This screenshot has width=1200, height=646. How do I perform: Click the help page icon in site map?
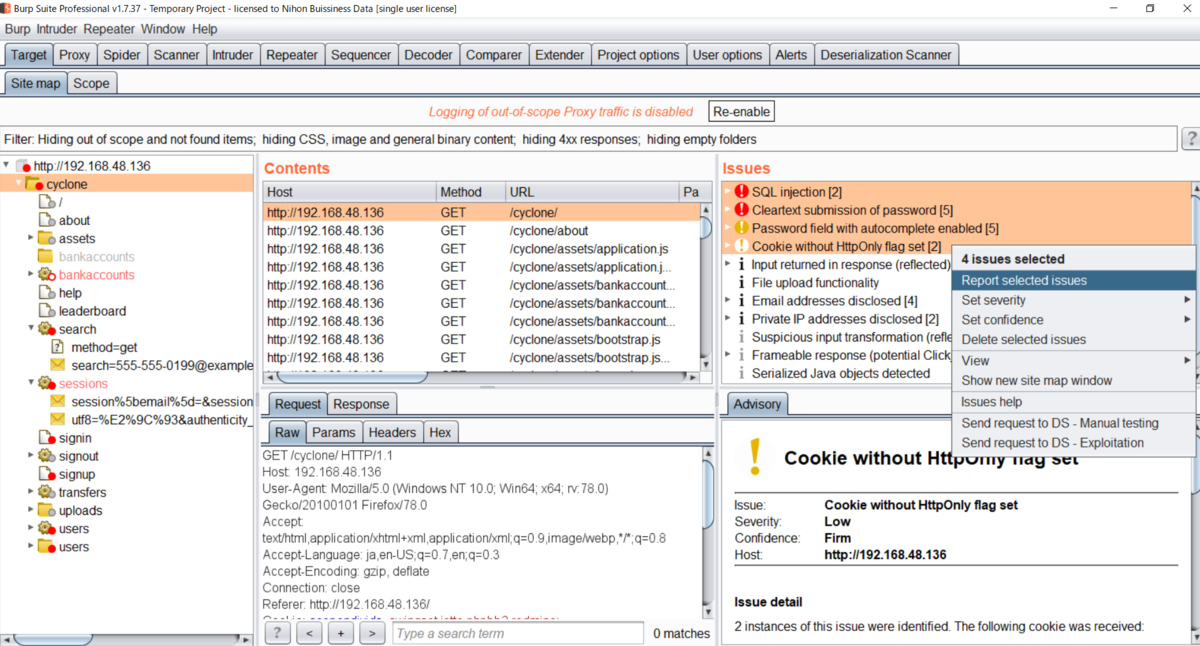(46, 293)
